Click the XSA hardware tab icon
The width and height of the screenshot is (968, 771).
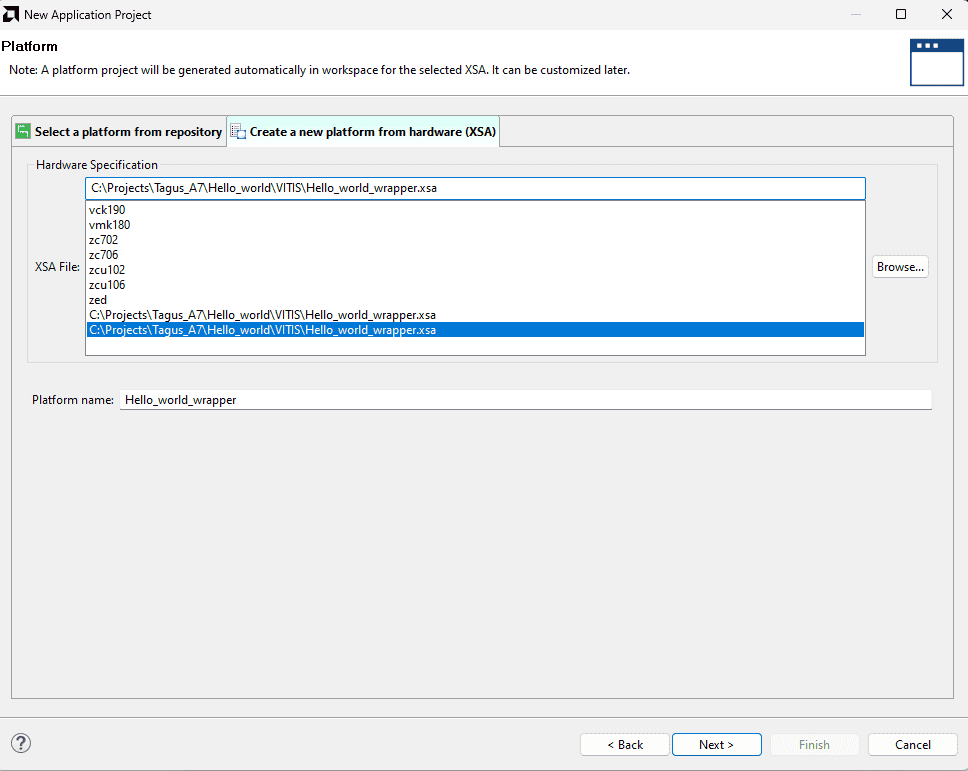coord(238,132)
